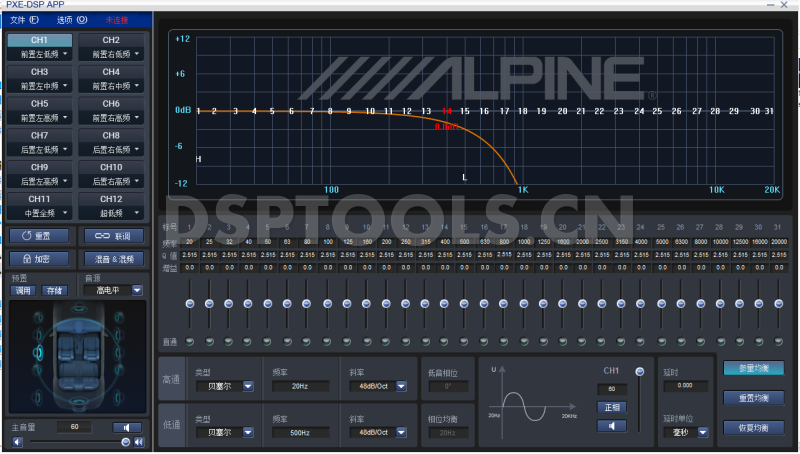Viewport: 800px width, 454px height.
Task: Click the 联调 link channels button
Action: [113, 236]
